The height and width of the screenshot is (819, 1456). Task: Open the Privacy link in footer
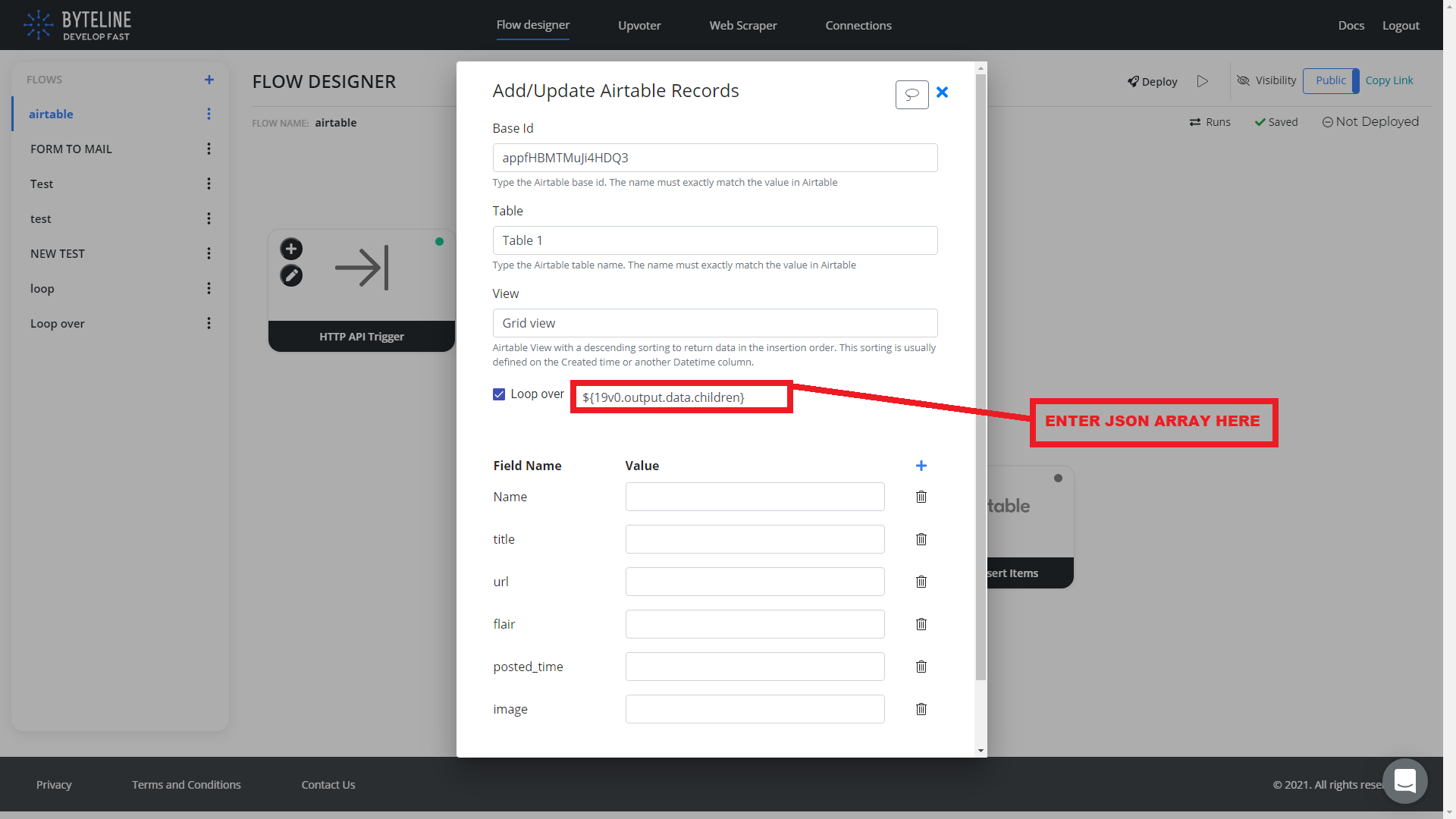click(x=54, y=784)
